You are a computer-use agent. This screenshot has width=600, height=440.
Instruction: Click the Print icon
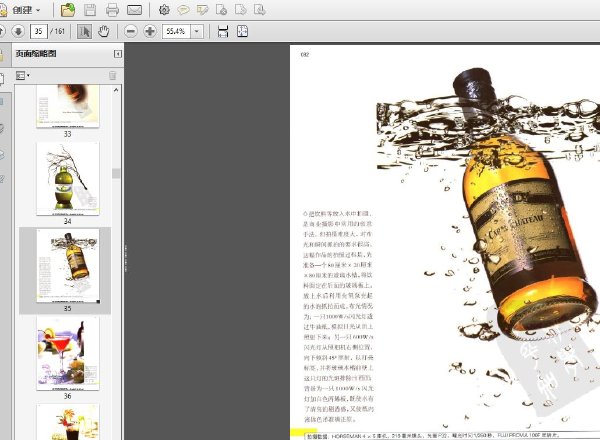coord(112,10)
